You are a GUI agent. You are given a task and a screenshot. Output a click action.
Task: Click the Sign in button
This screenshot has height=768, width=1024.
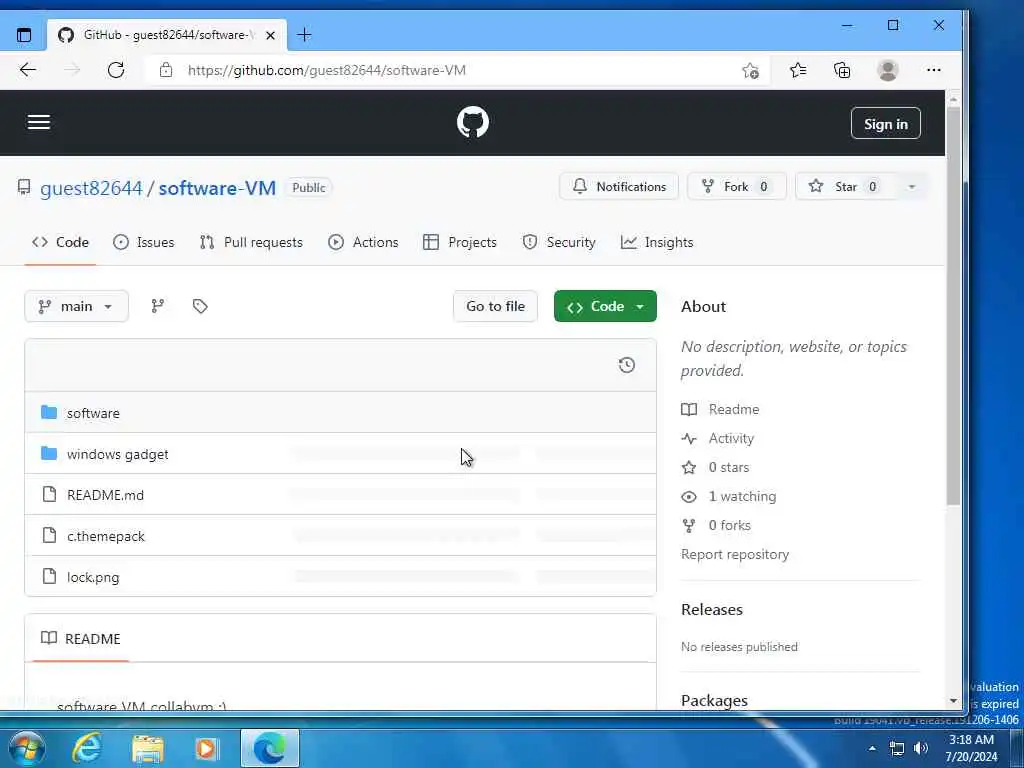click(886, 123)
